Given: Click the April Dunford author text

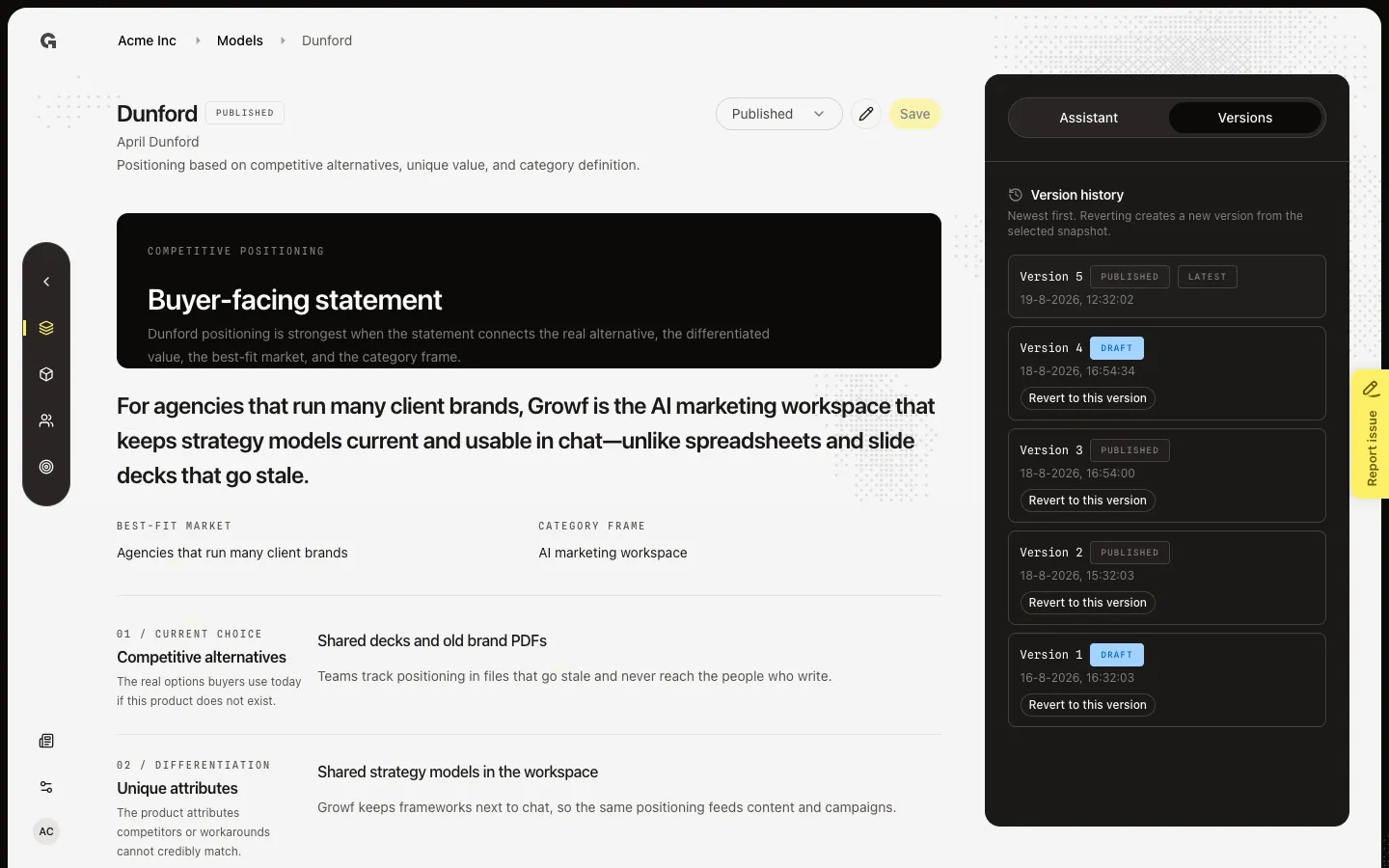Looking at the screenshot, I should 158,142.
